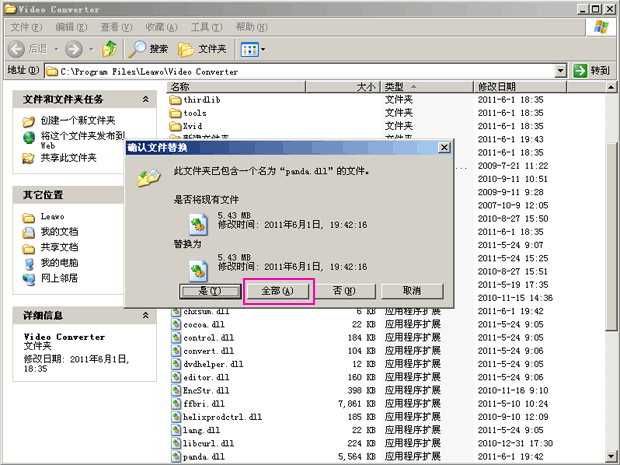Open 共享文档 in other places
This screenshot has height=465, width=620.
(59, 247)
